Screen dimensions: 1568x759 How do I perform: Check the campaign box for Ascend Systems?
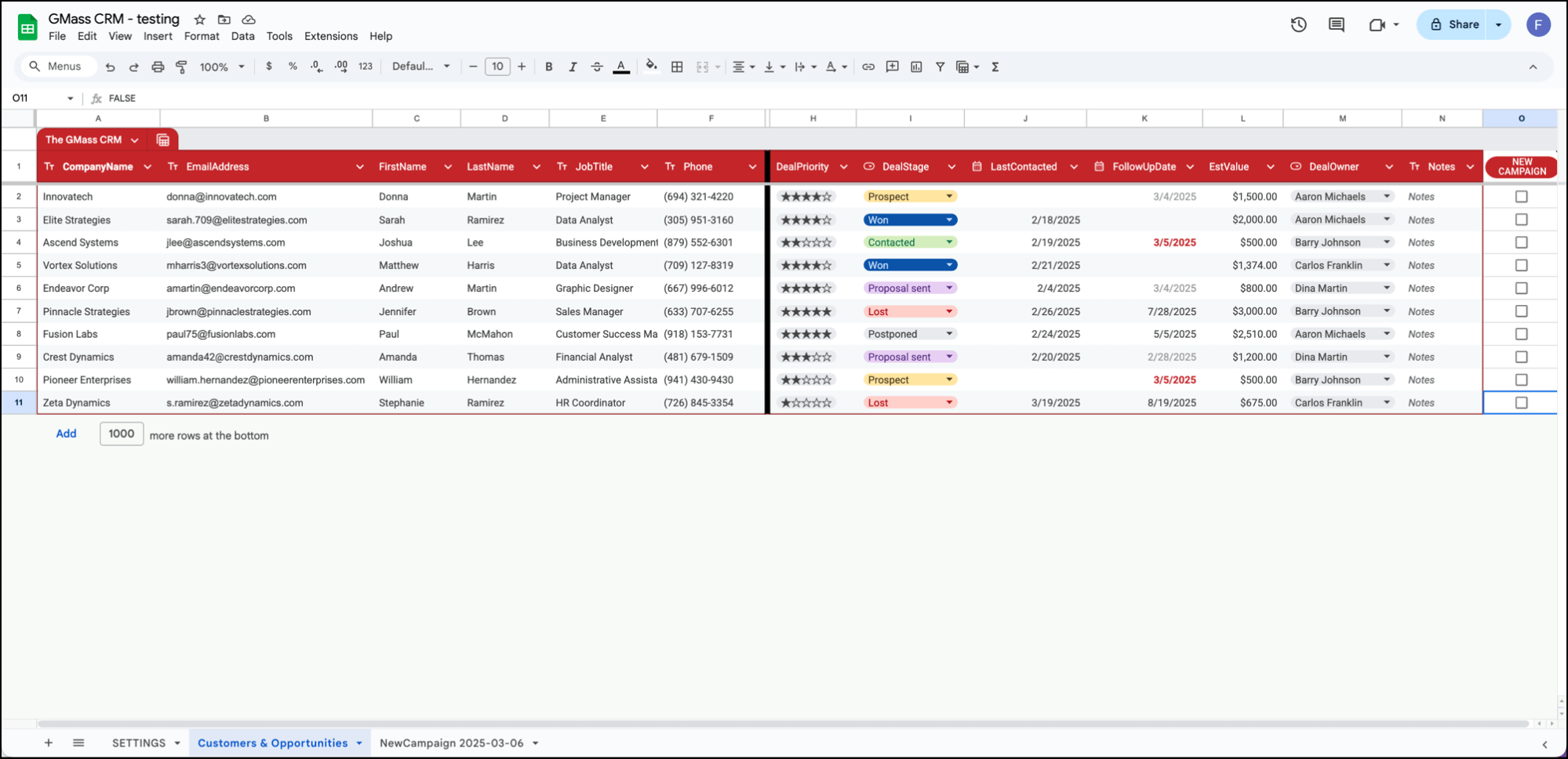[x=1521, y=242]
